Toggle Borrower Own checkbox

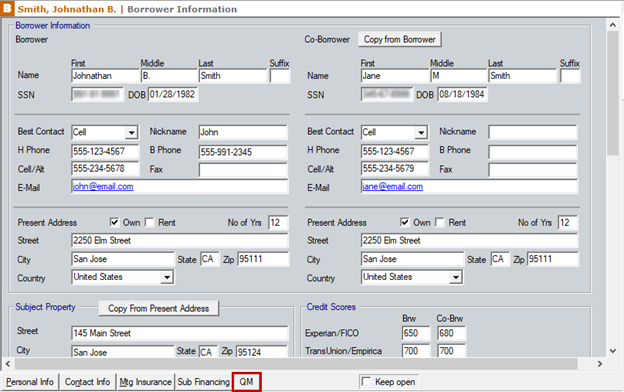[115, 222]
